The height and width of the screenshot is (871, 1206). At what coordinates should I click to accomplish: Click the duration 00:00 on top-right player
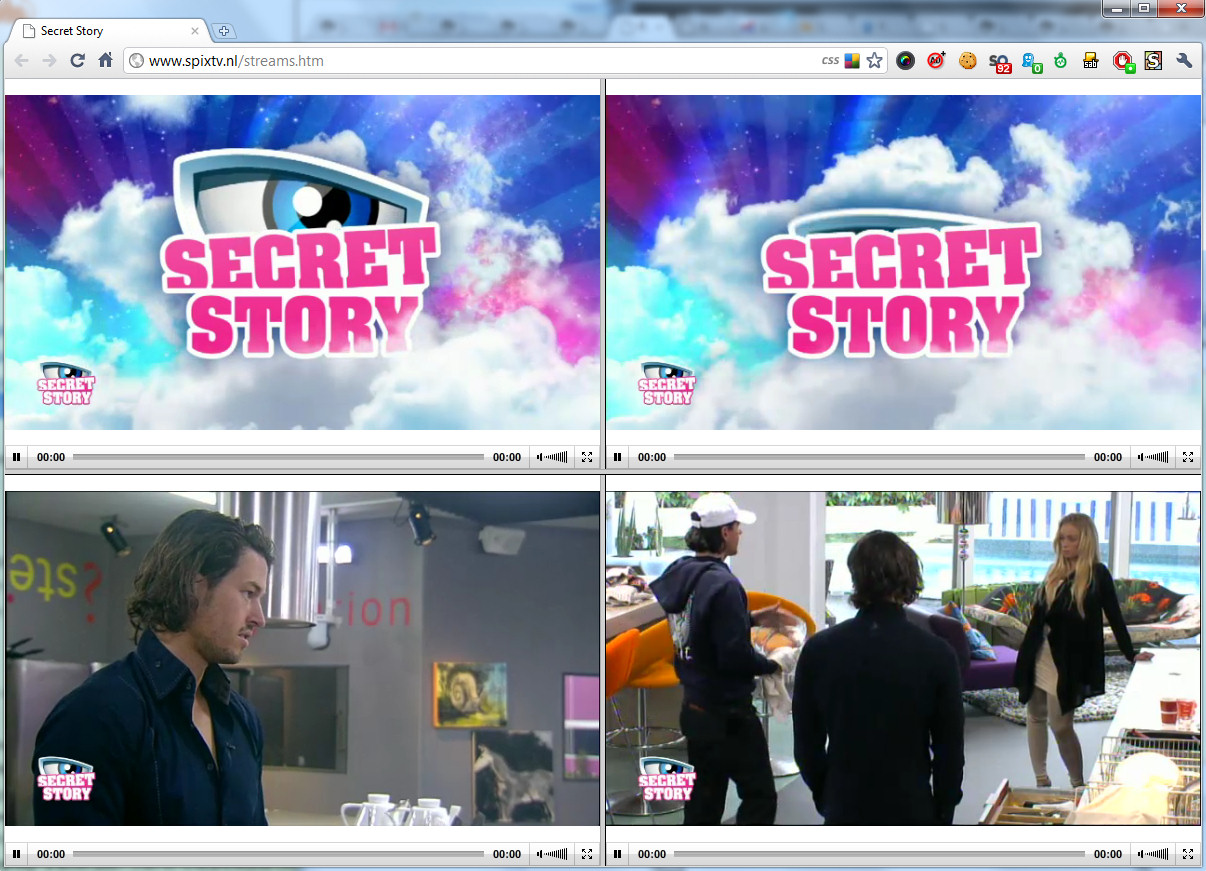click(1108, 457)
